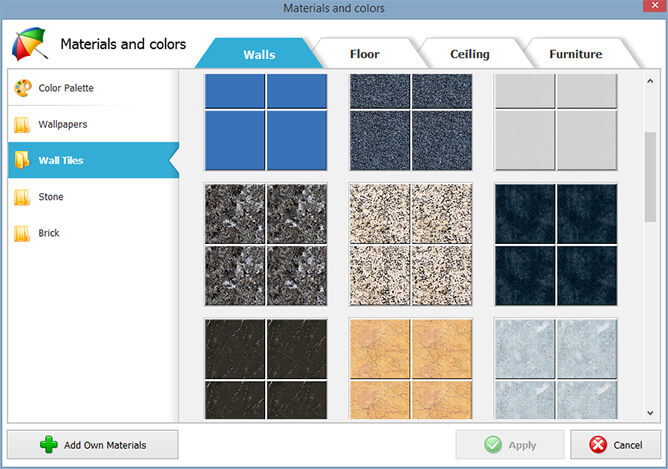
Task: Click the Stone folder icon
Action: tap(22, 197)
